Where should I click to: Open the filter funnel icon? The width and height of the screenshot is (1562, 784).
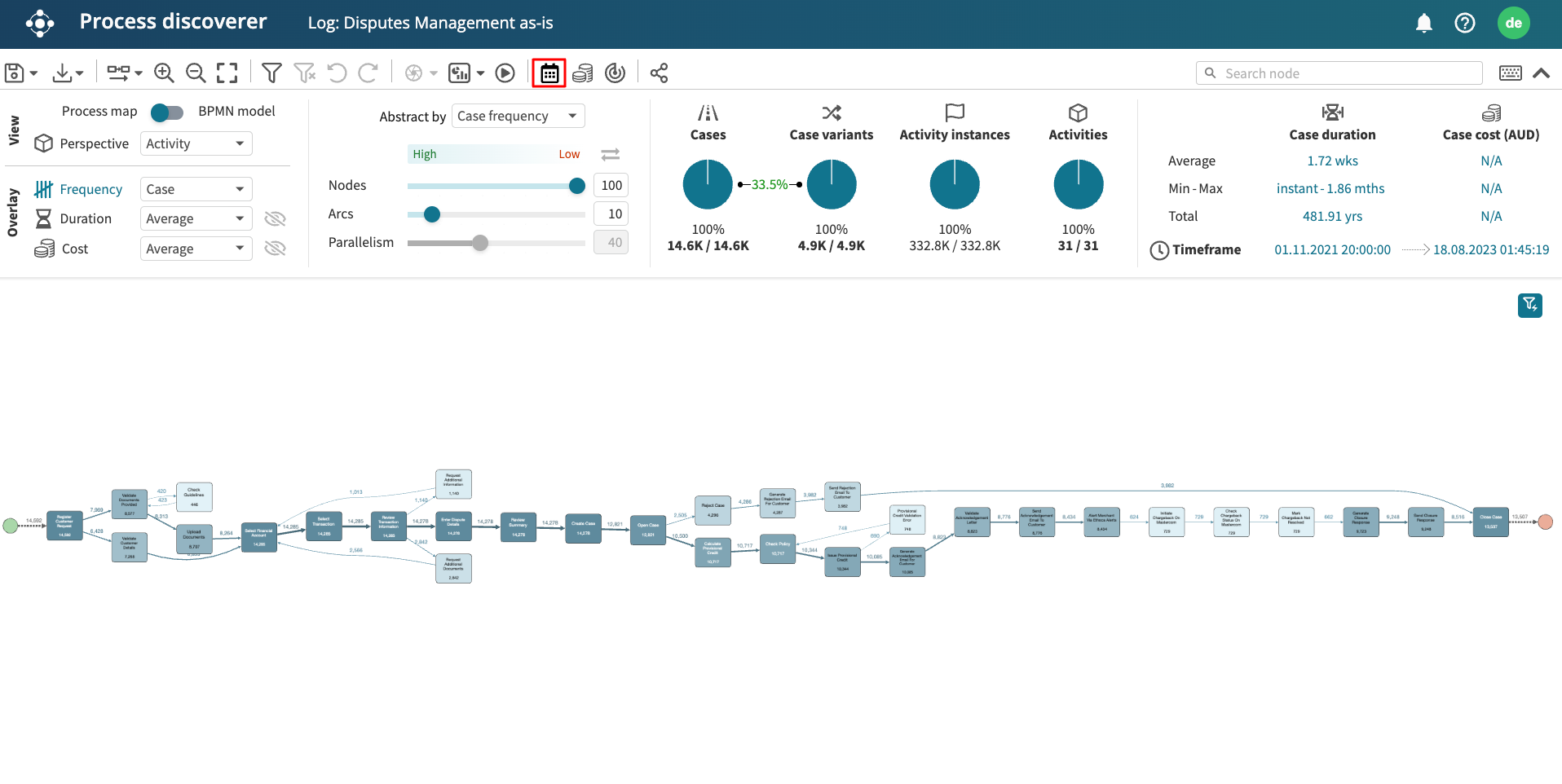pyautogui.click(x=271, y=73)
